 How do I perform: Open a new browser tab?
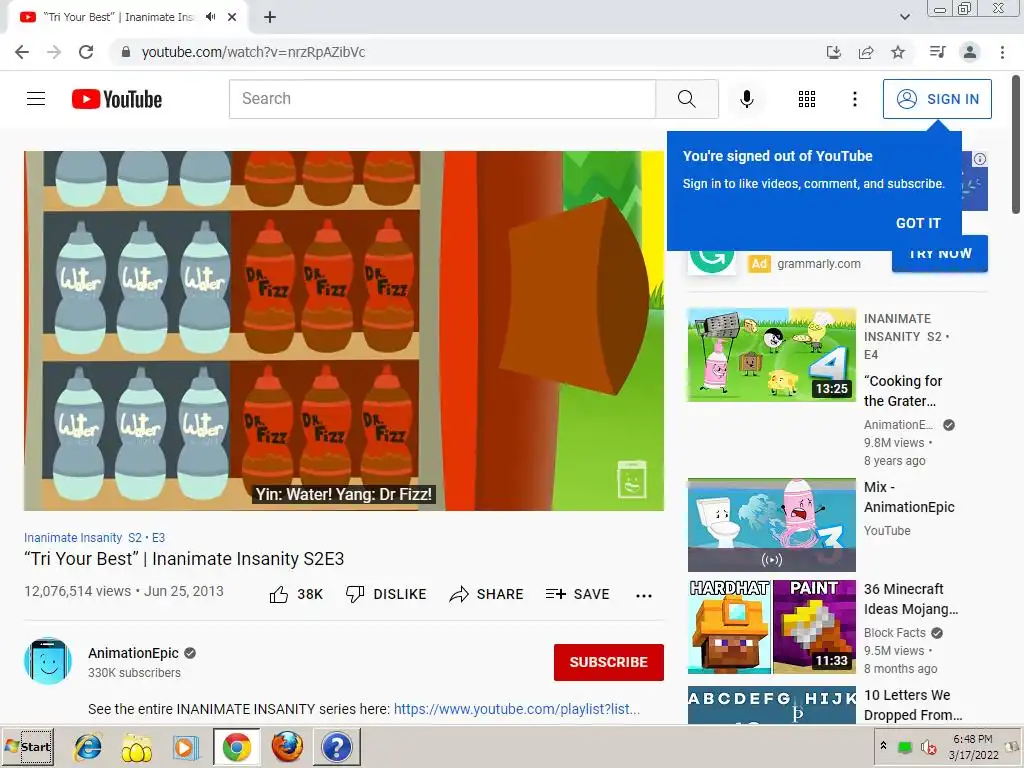[x=270, y=18]
